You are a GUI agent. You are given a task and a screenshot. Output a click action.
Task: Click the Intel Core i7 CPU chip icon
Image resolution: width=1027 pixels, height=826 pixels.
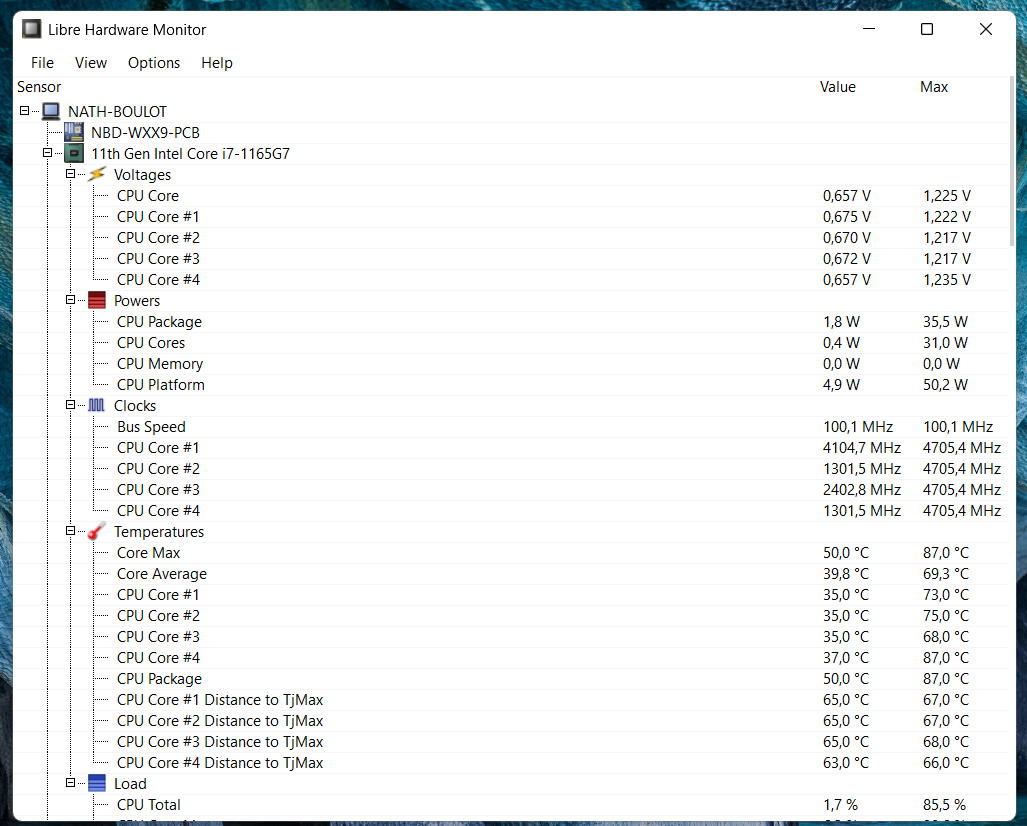click(x=74, y=154)
